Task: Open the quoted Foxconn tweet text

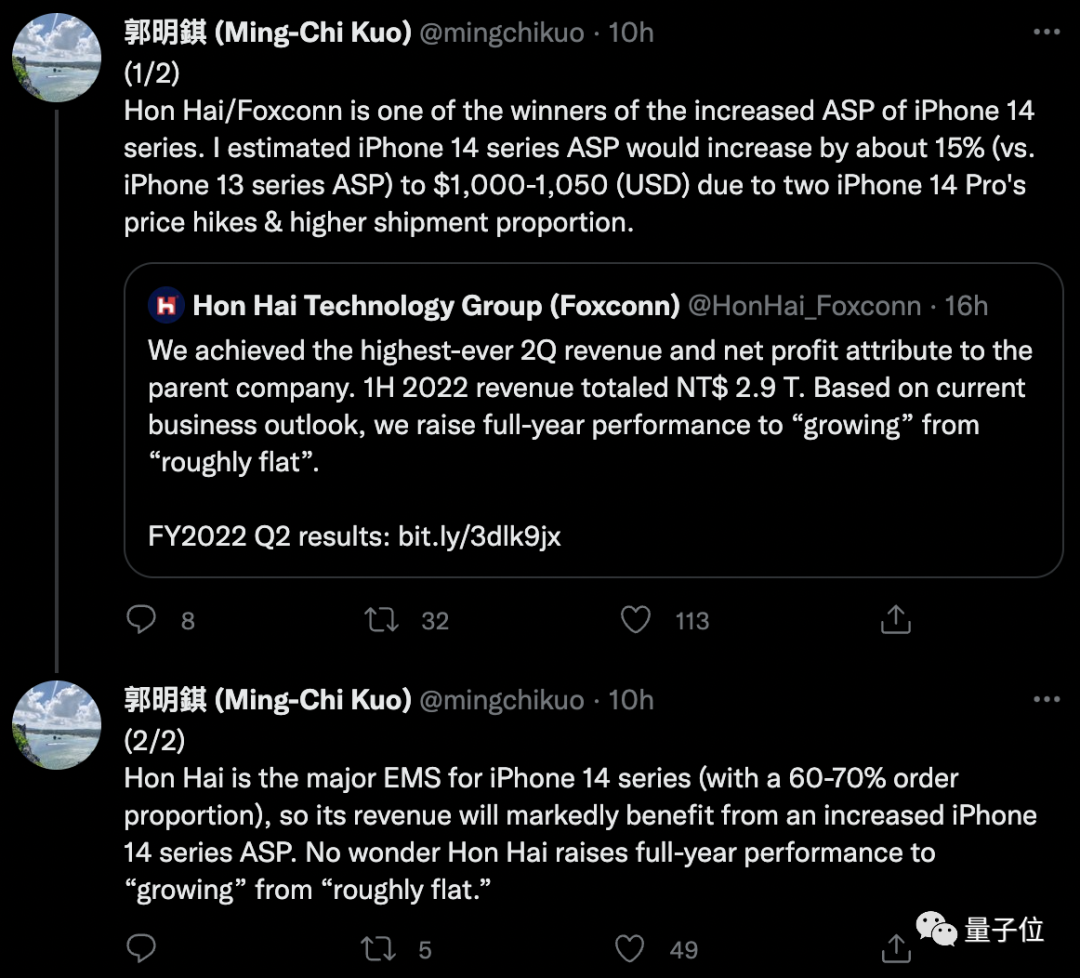Action: tap(590, 406)
